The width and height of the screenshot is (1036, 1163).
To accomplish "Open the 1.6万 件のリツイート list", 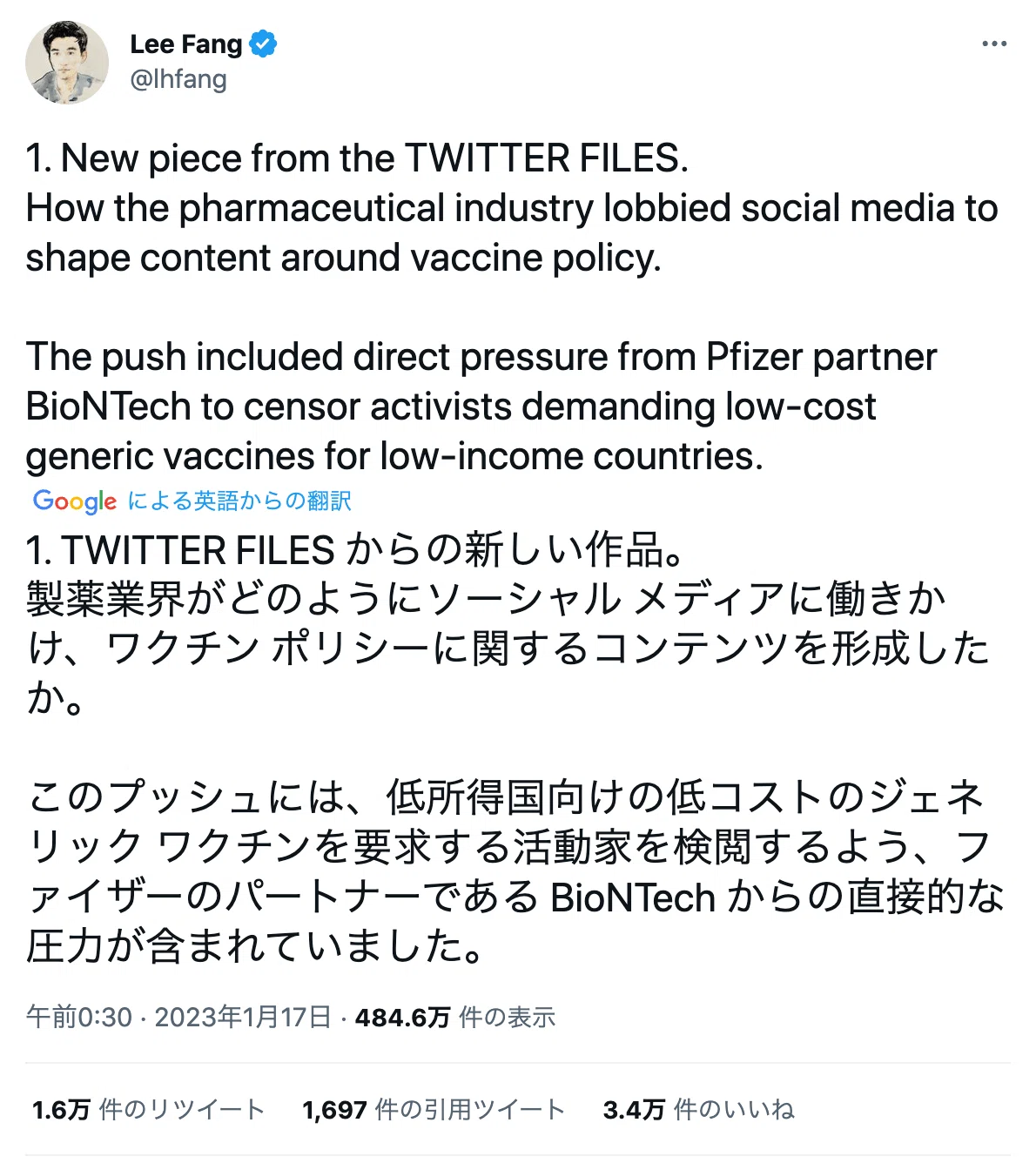I will (x=148, y=1110).
